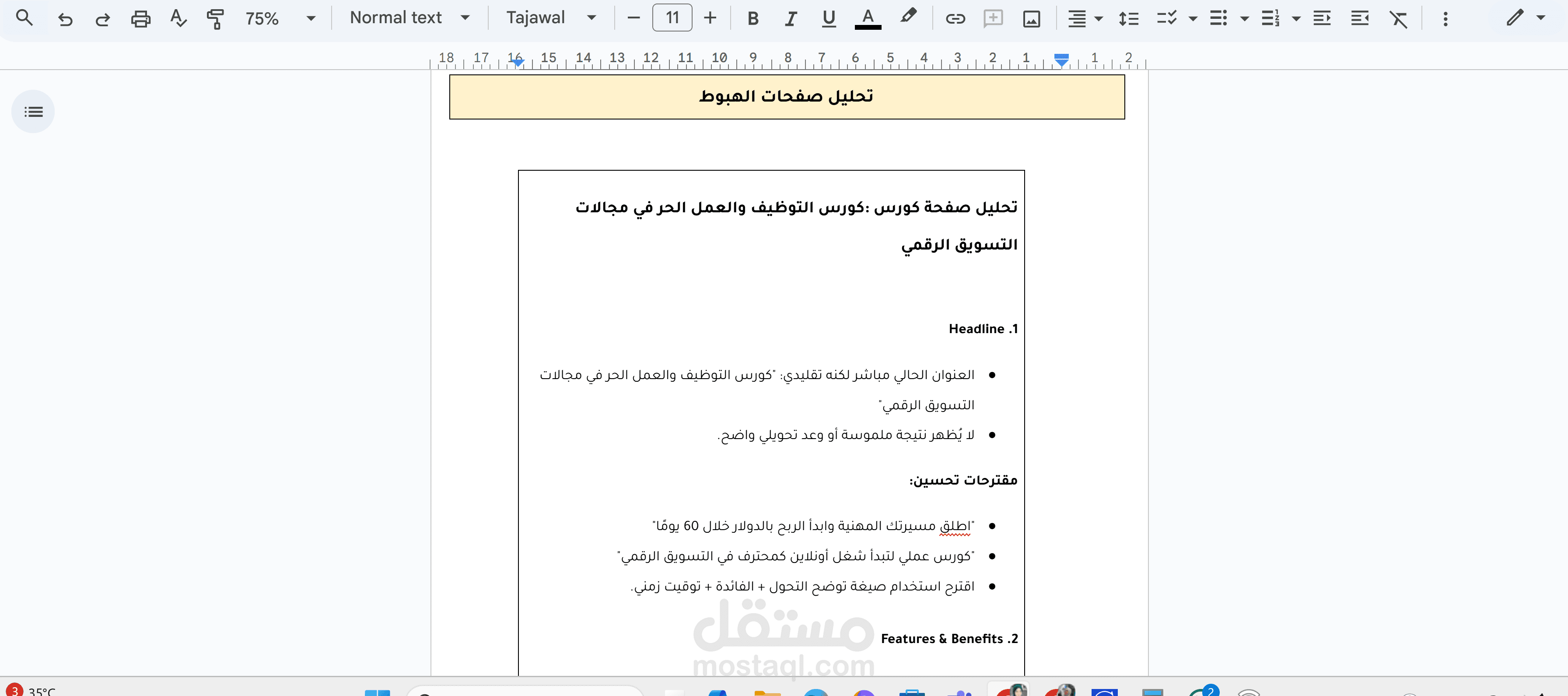The width and height of the screenshot is (1568, 696).
Task: Toggle bold formatting
Action: (x=753, y=19)
